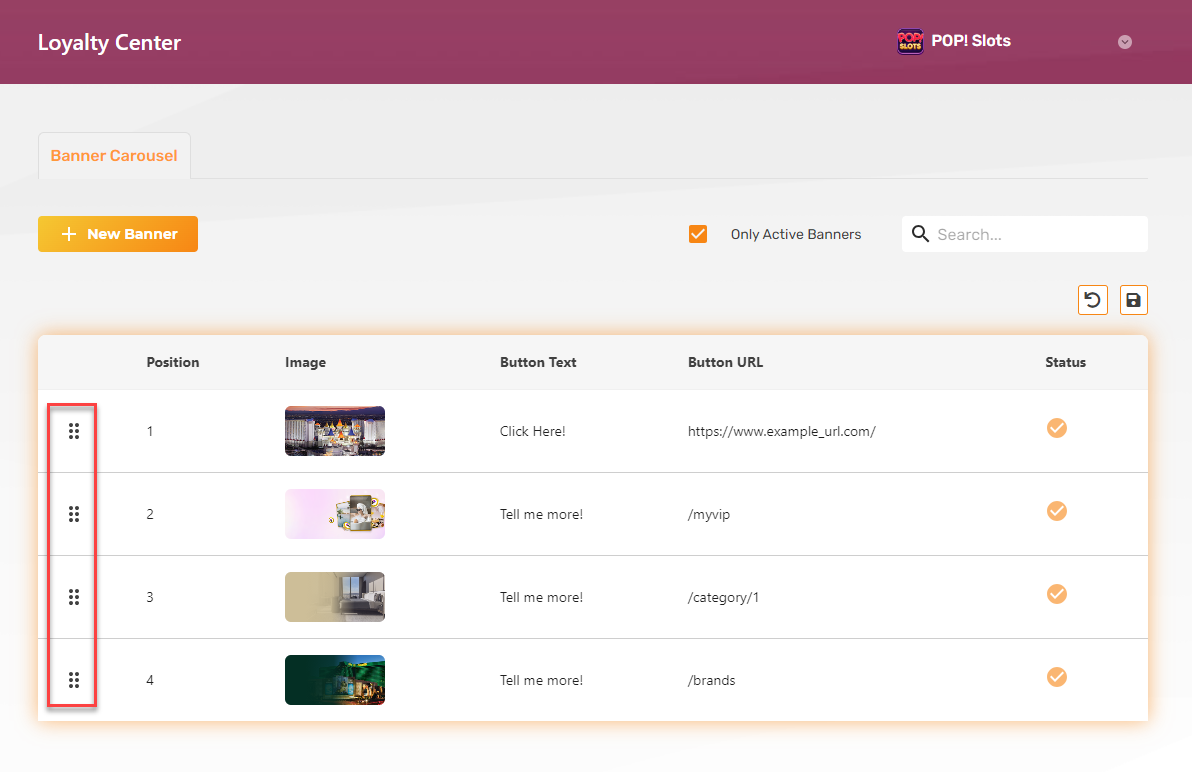Click the POP! Slots app logo icon

coord(910,41)
